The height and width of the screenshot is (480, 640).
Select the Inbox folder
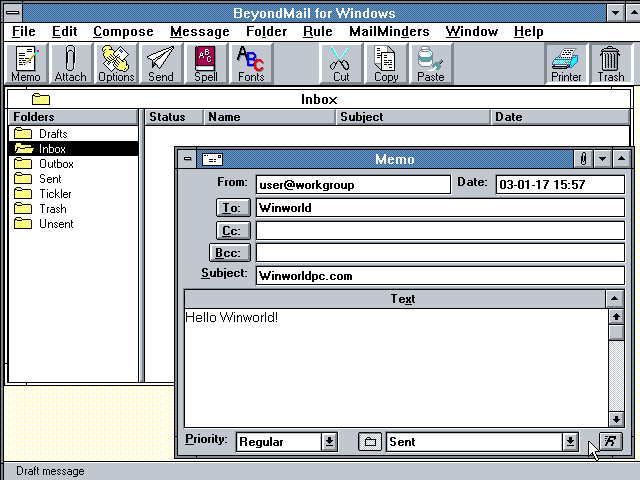(x=73, y=149)
